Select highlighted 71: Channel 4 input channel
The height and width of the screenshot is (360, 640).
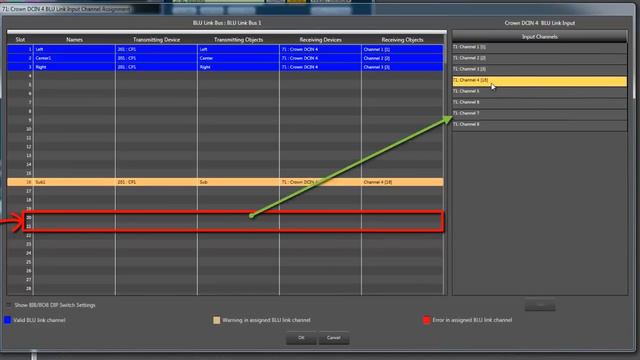(x=540, y=81)
